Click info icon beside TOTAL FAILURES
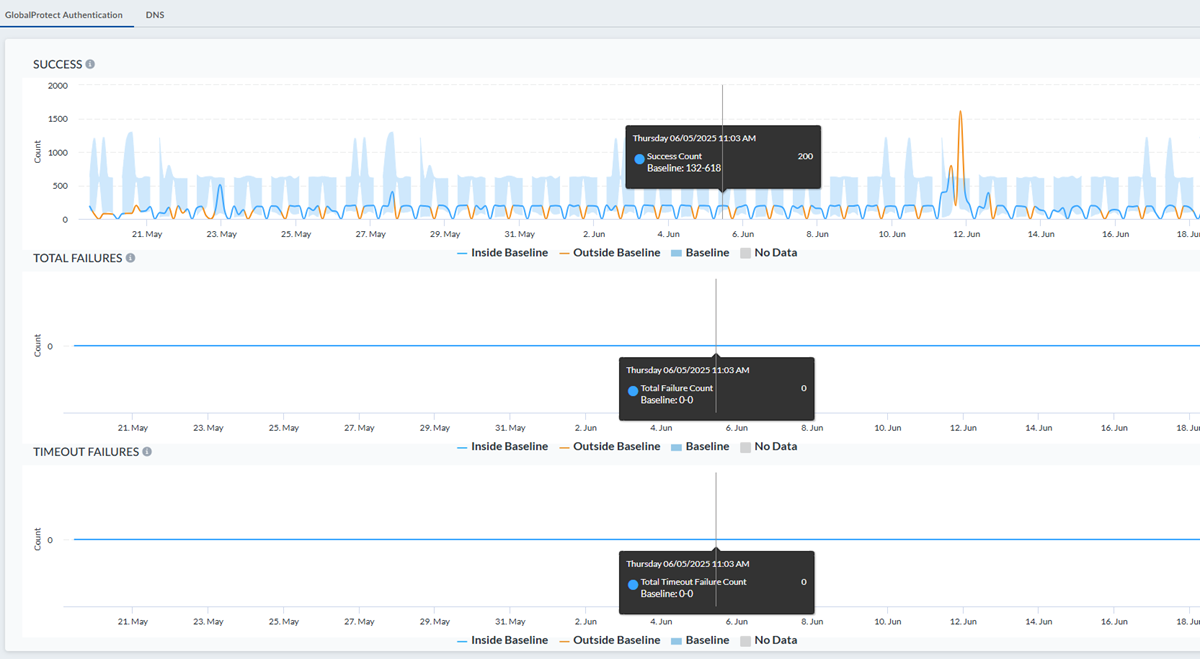This screenshot has width=1200, height=659. 130,258
